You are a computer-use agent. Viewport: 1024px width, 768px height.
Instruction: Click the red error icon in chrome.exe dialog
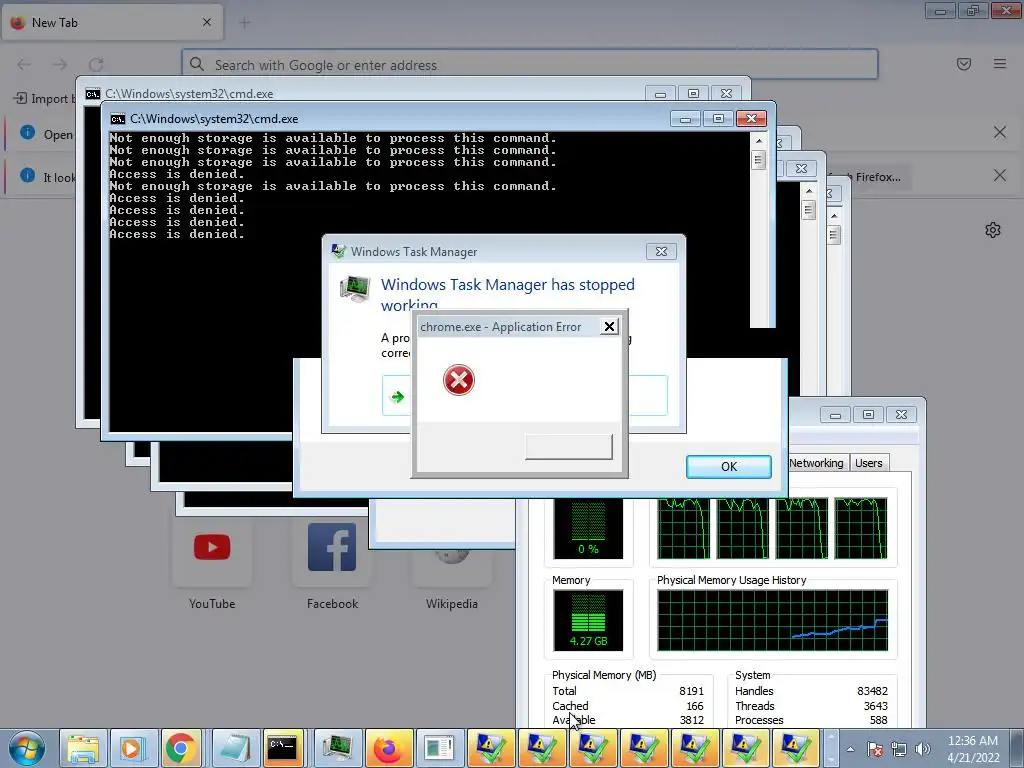tap(458, 380)
